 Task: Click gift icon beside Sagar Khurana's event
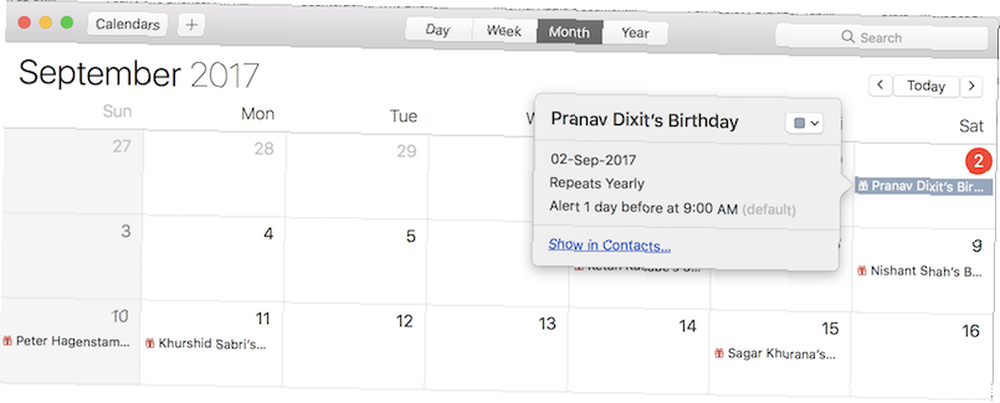719,353
